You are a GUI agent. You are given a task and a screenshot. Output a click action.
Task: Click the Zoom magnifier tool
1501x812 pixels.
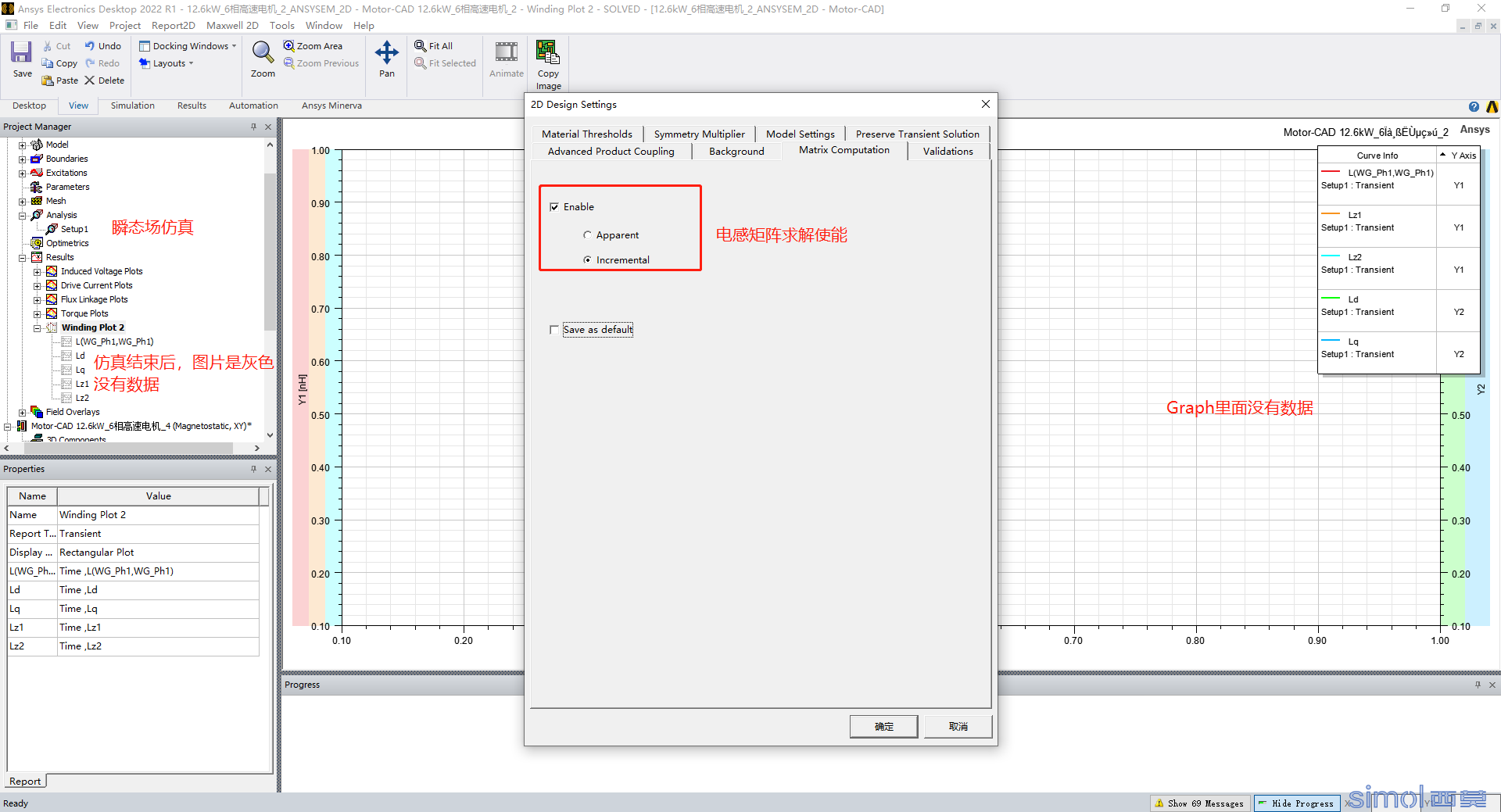(x=263, y=53)
